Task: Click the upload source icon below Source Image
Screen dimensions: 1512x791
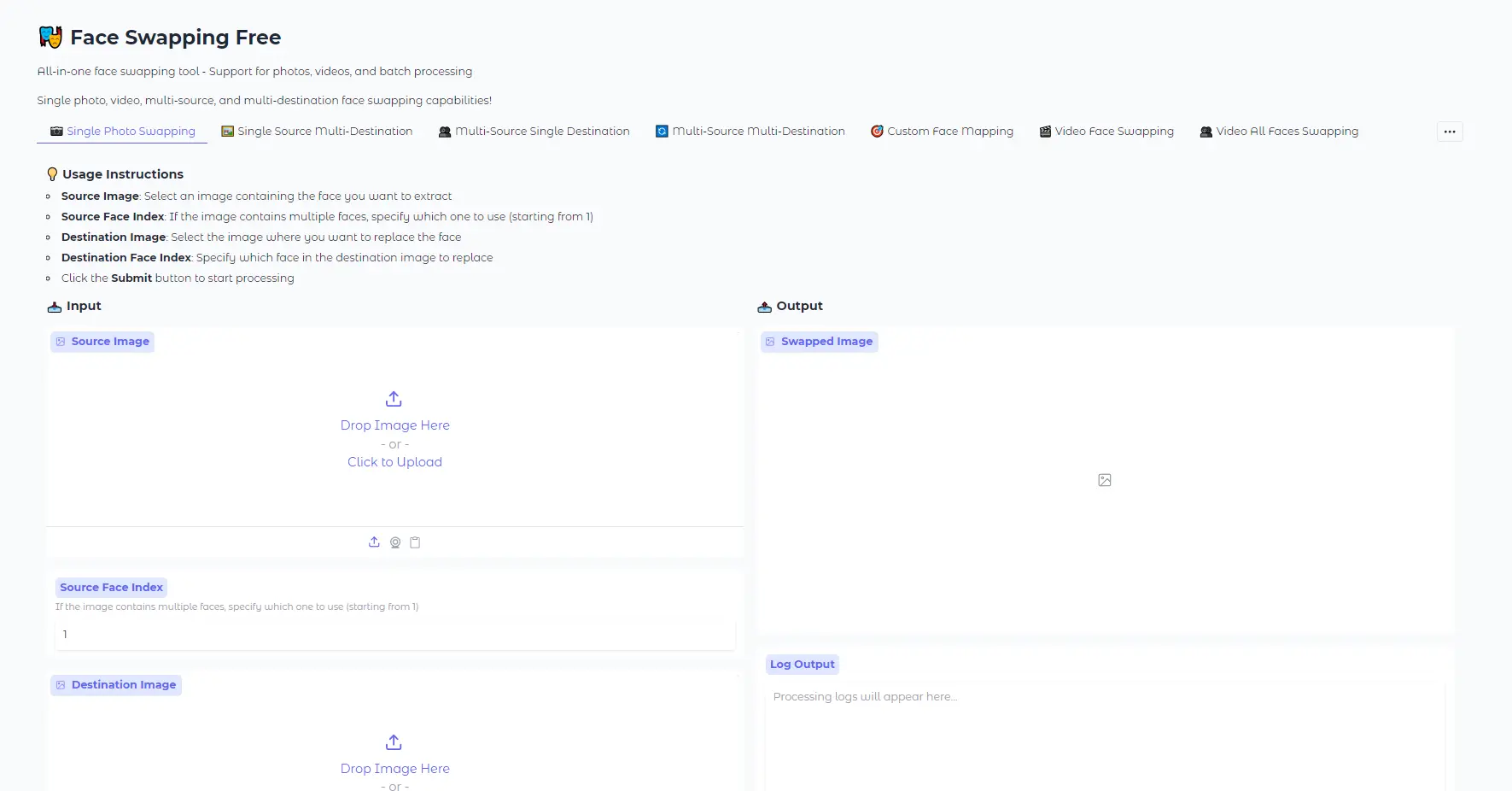Action: pos(374,542)
